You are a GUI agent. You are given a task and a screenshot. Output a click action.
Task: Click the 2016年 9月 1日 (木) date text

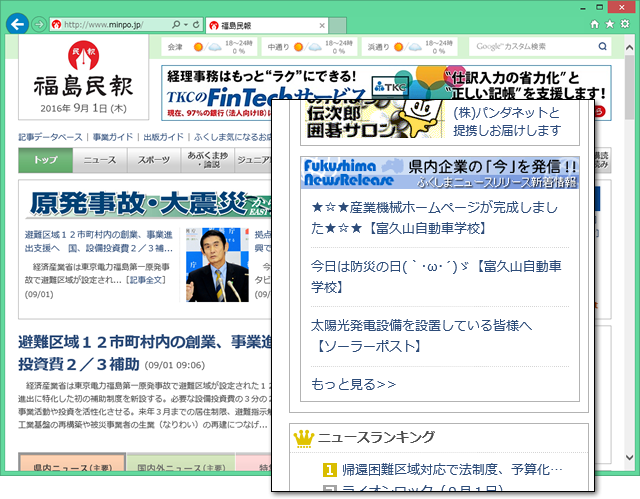tap(83, 109)
